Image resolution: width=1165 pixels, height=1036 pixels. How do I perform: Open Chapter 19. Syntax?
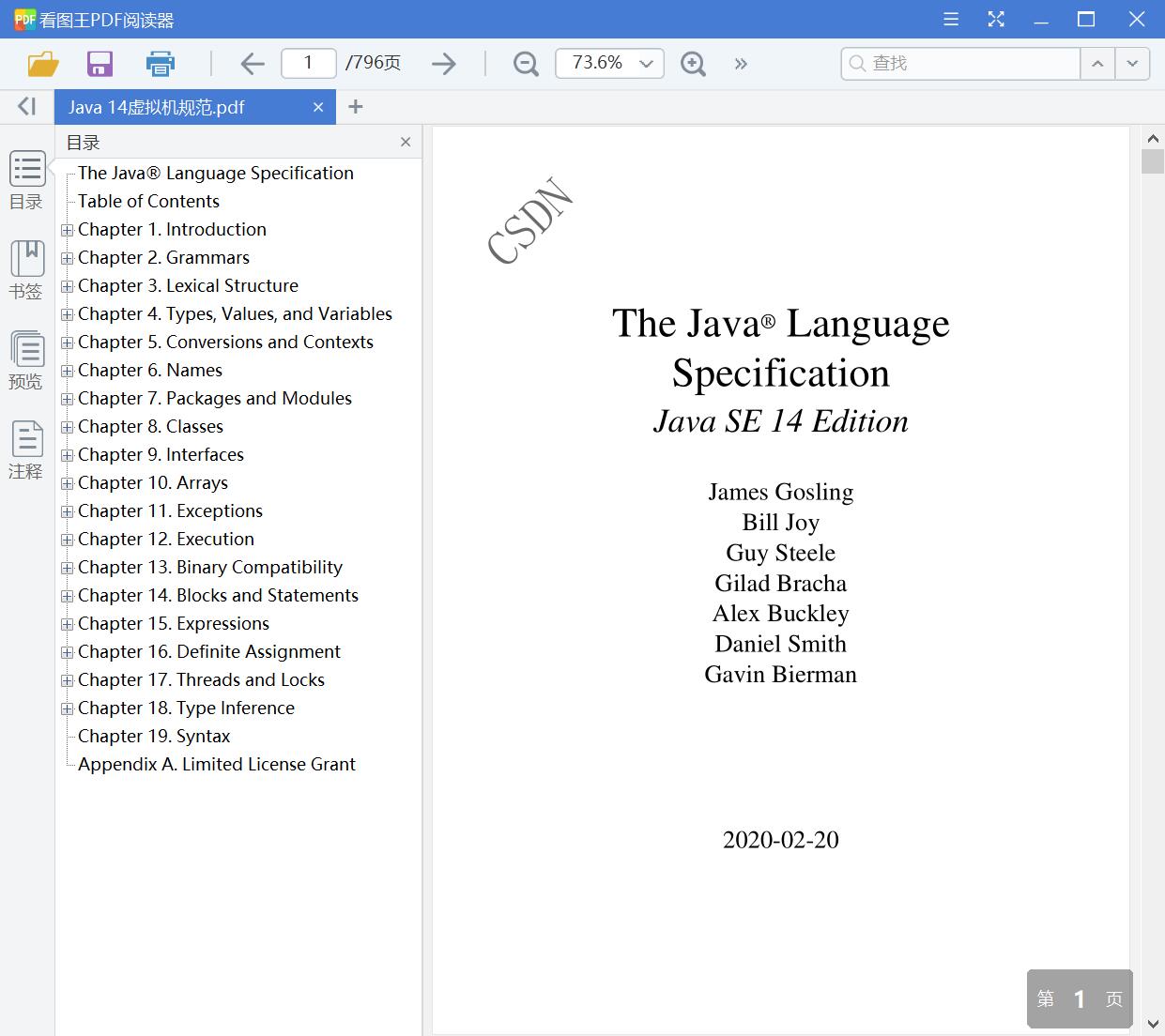(x=154, y=736)
